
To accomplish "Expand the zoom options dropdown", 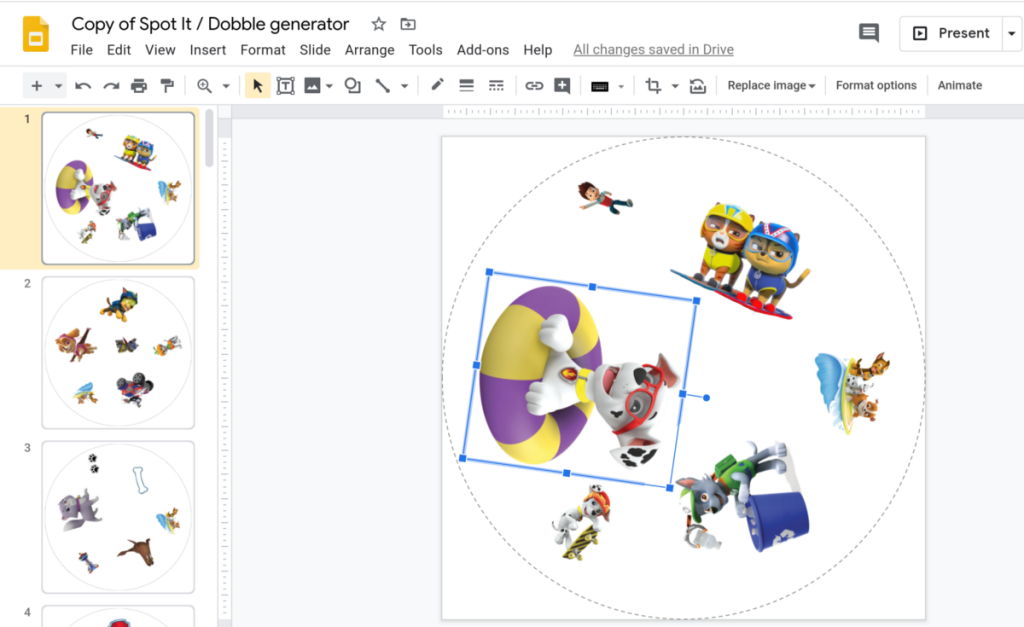I will (223, 85).
